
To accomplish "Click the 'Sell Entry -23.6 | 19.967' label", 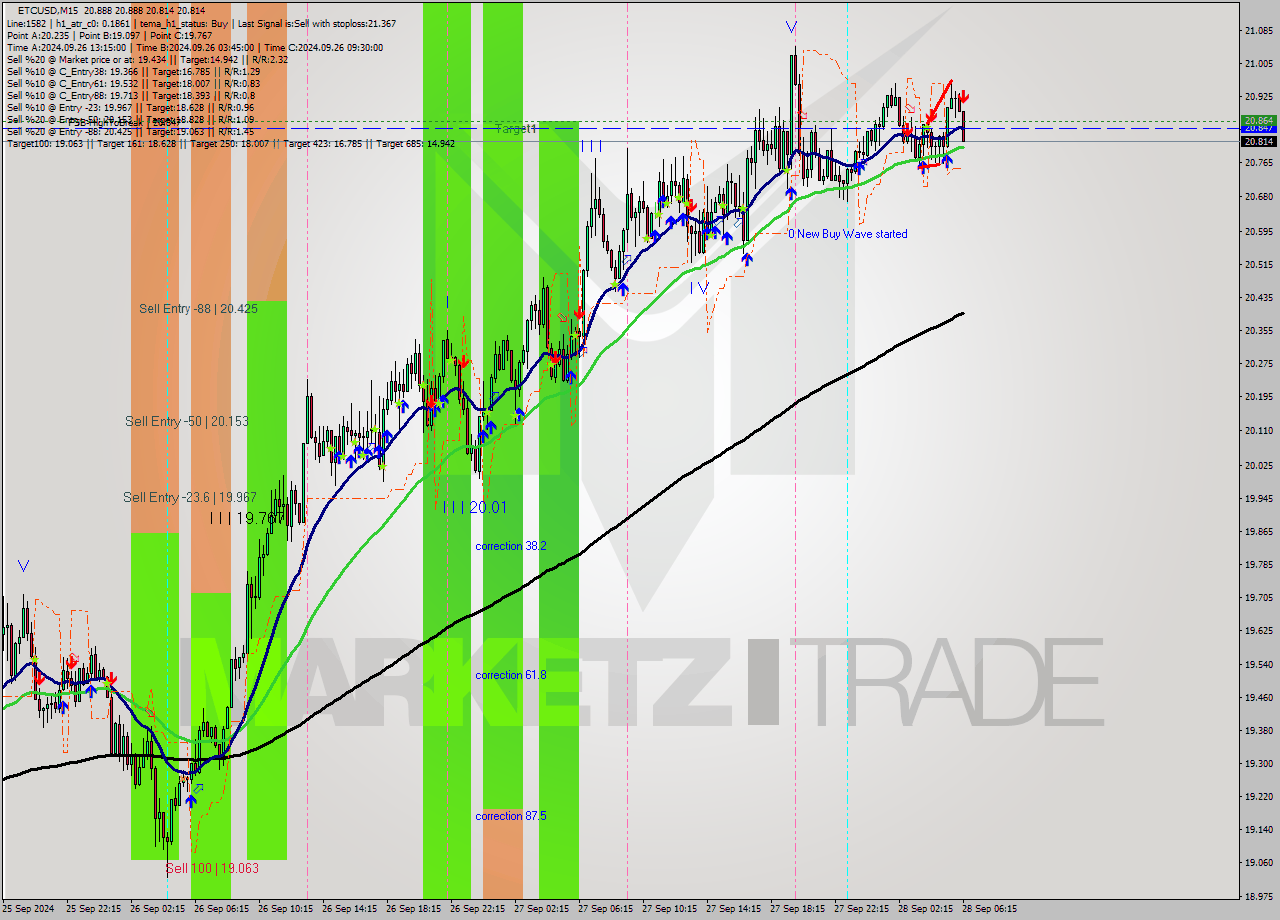I will click(x=190, y=497).
